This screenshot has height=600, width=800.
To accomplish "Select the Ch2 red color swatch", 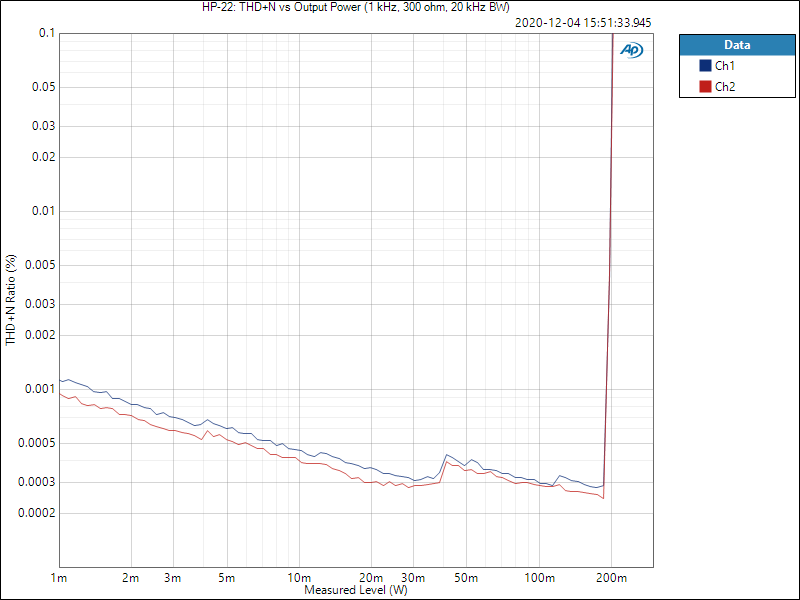I will (x=705, y=87).
